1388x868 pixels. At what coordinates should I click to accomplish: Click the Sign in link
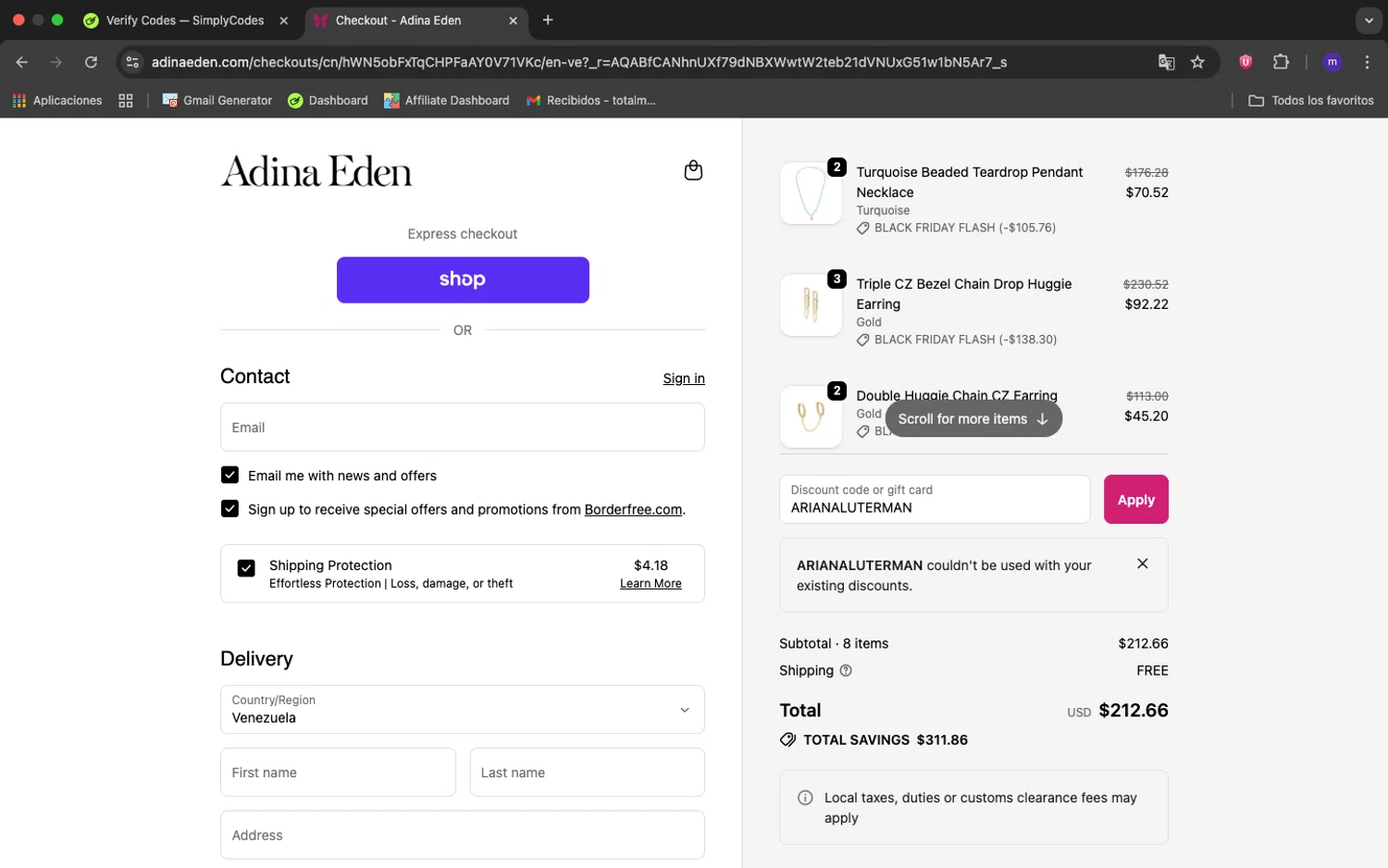click(684, 378)
